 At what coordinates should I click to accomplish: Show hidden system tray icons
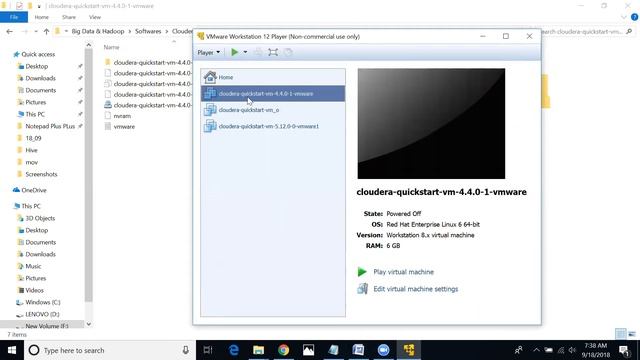click(536, 350)
